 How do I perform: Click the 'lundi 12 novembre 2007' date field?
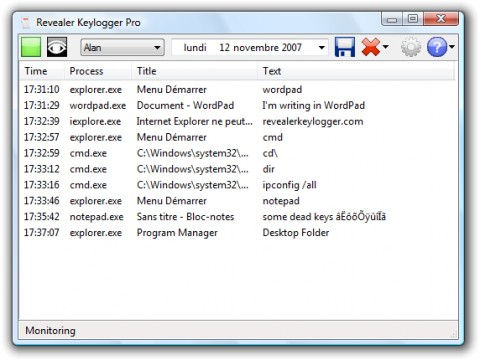pyautogui.click(x=249, y=47)
